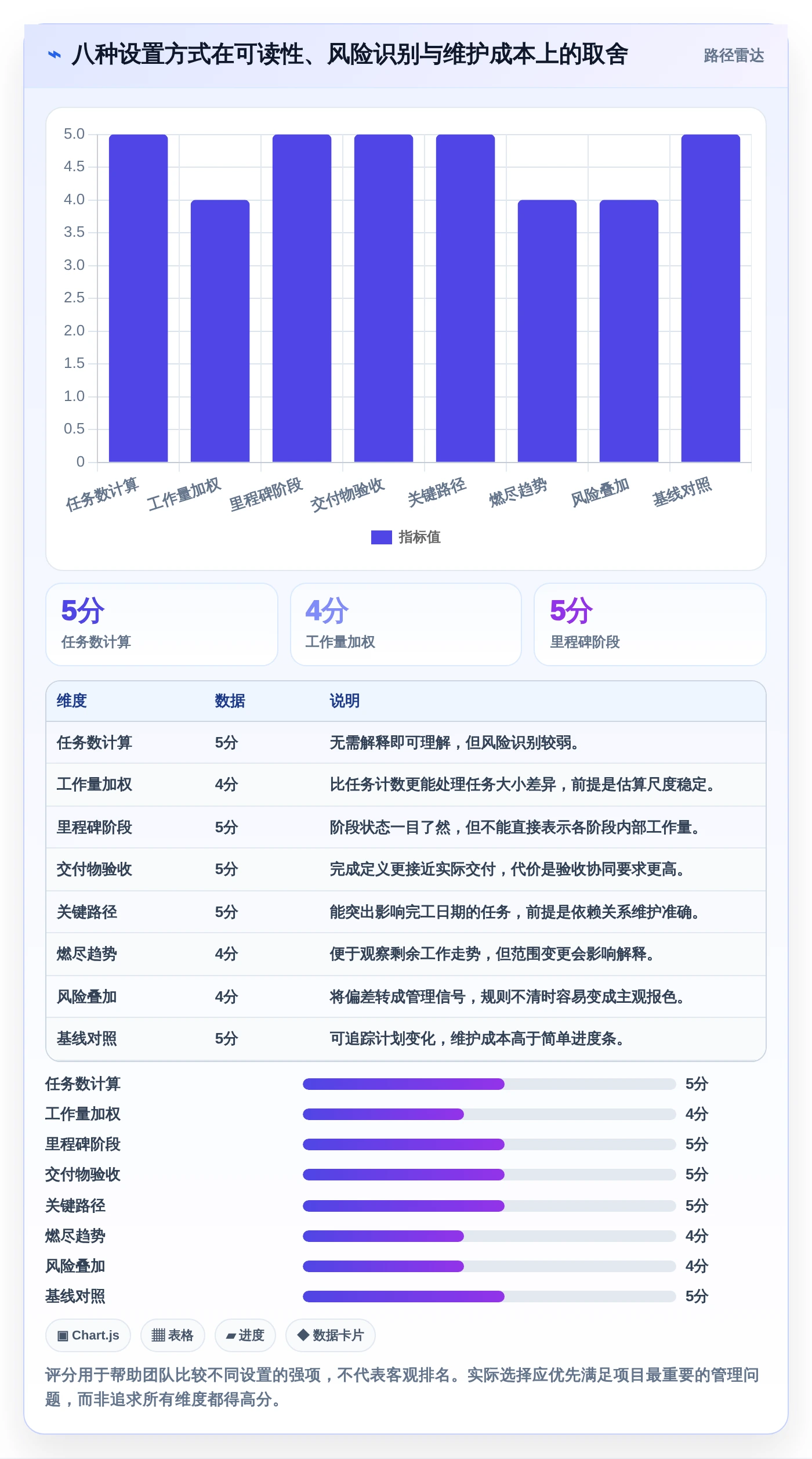Click the 关键路径 progress bar

tap(489, 1206)
